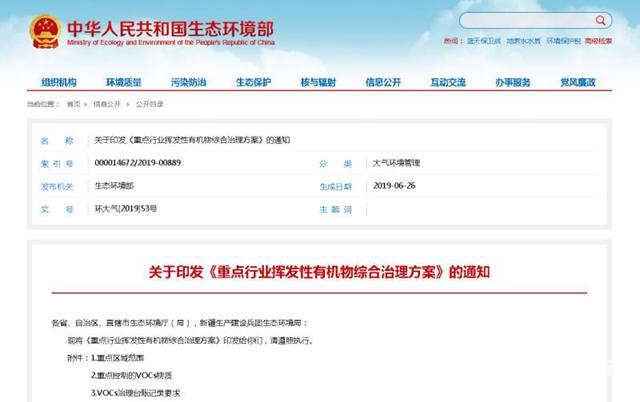Click the sentence 现将《重点行业…》印发给你们
The width and height of the screenshot is (640, 402).
[191, 340]
